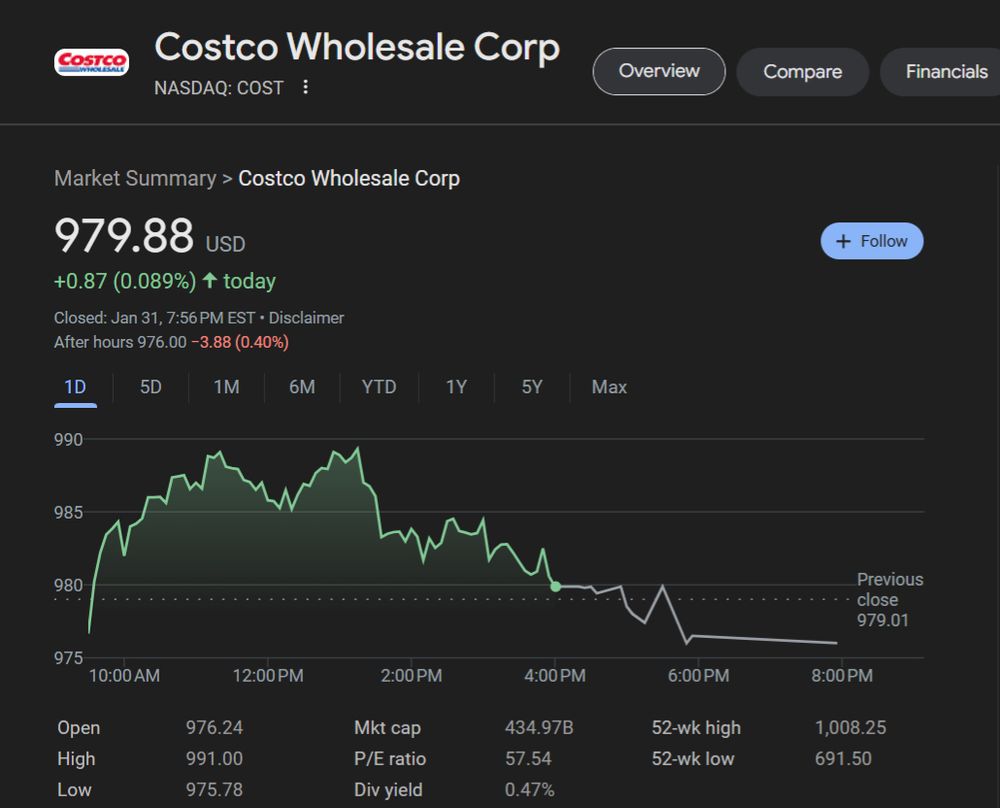Click the Mkt cap label

[387, 728]
